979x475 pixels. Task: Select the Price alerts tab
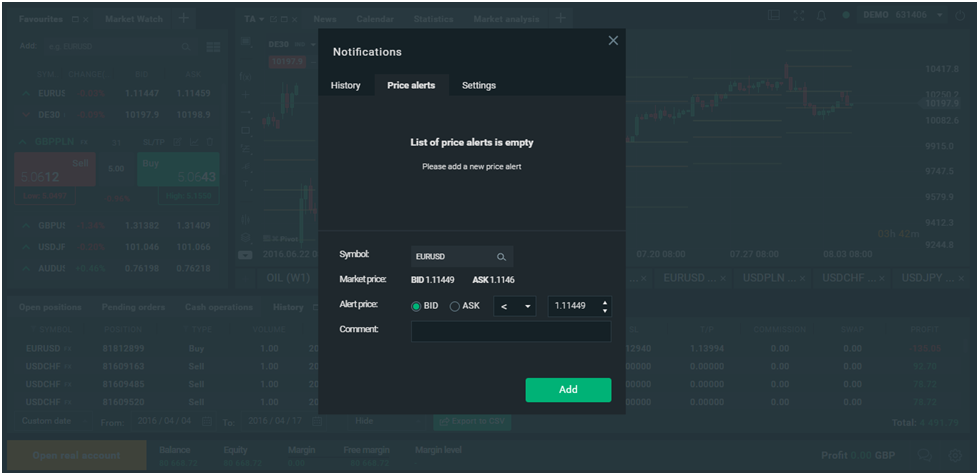click(x=411, y=86)
